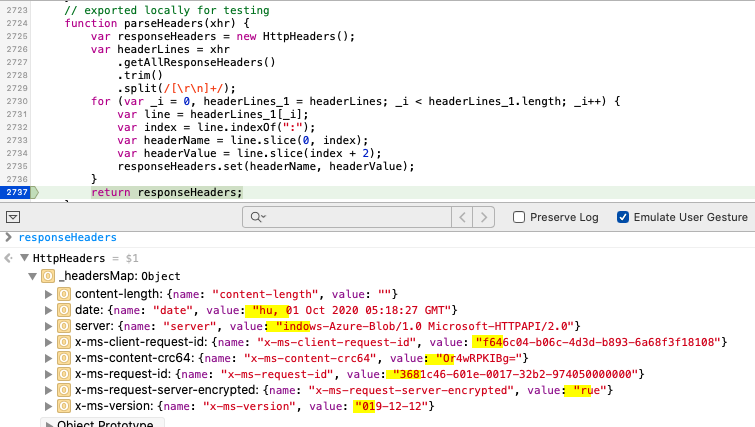Click the object icon beside _headersMap
The width and height of the screenshot is (755, 427).
pos(48,276)
